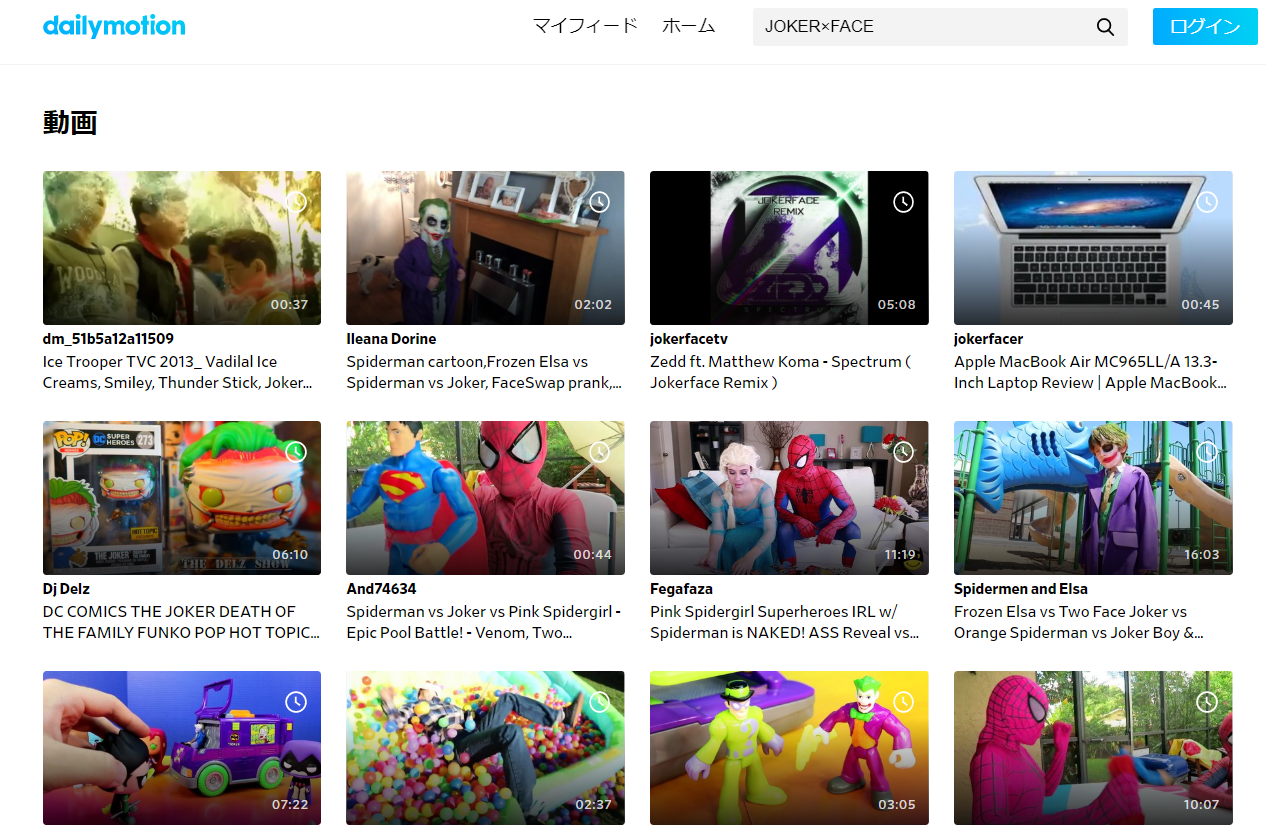Click watch later clock on 03:05 toy figures video

click(x=903, y=702)
